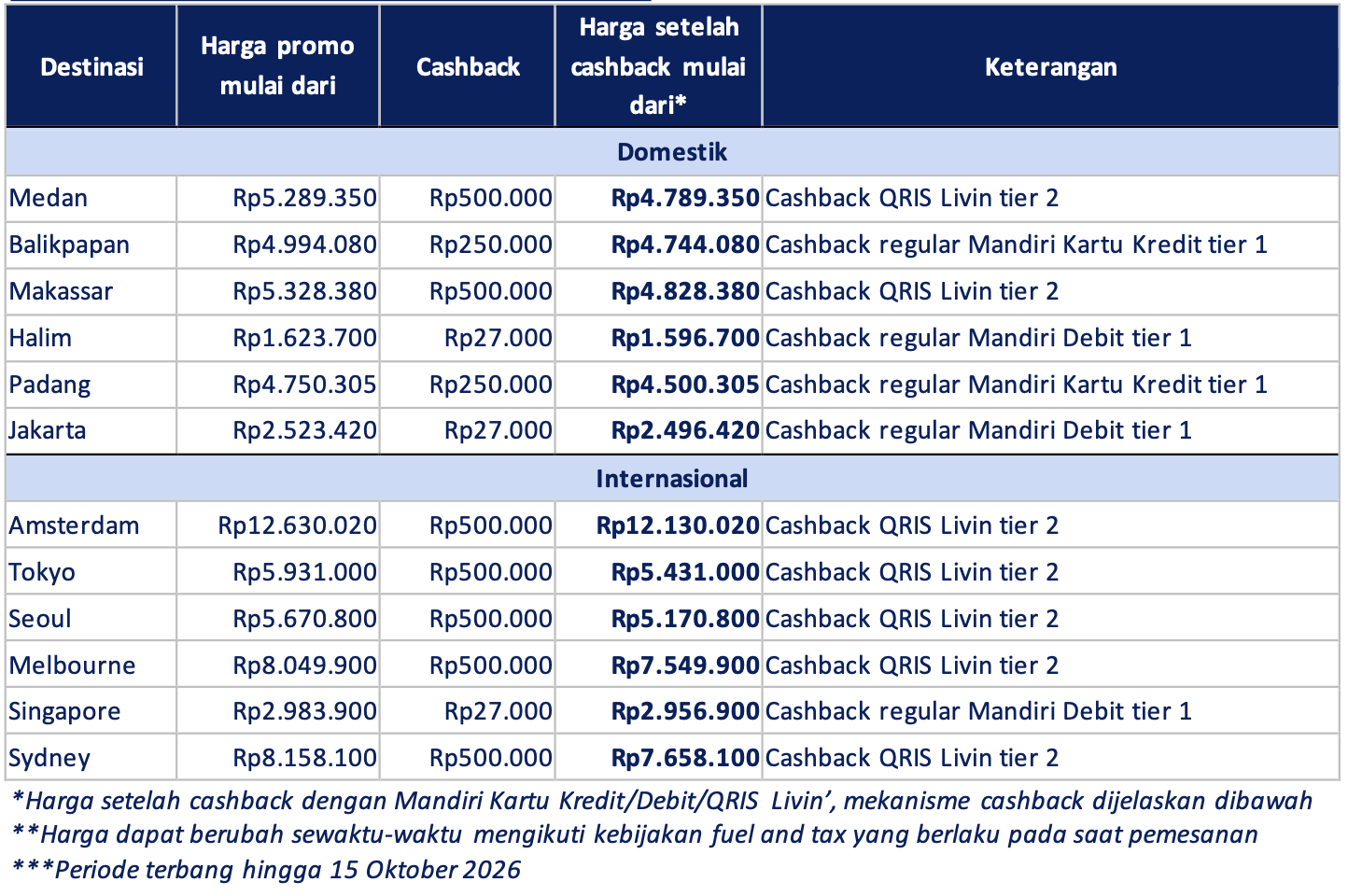Click Jakarta's promo price Rp2.523.420
1348x896 pixels.
tap(304, 430)
